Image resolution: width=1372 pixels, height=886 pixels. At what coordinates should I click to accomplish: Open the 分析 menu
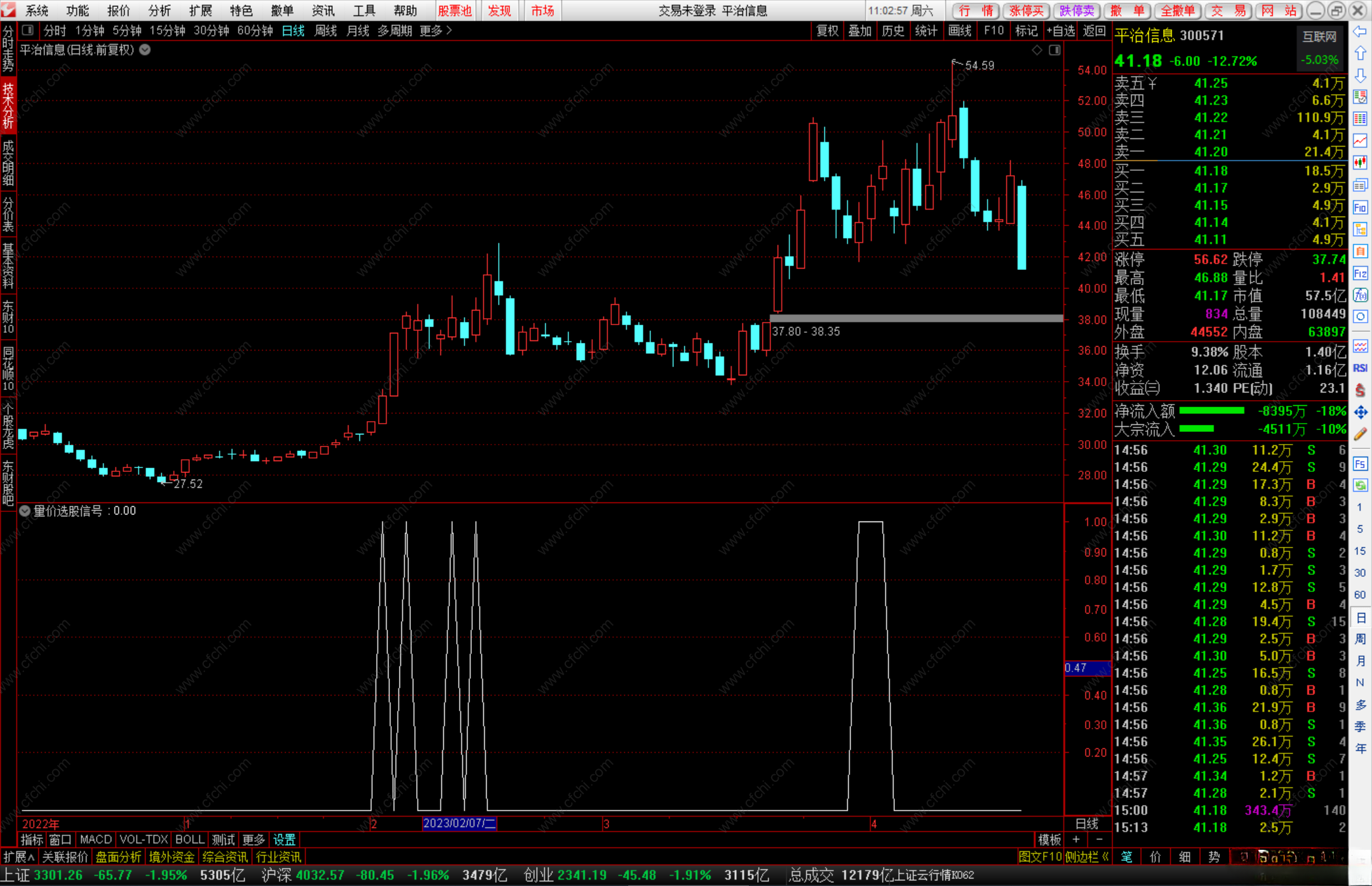(x=159, y=10)
